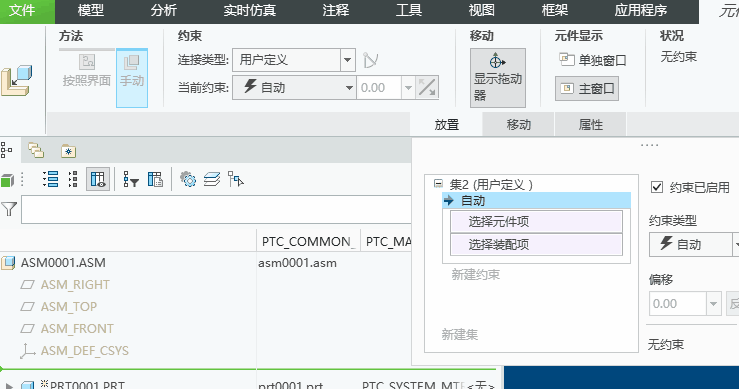Collapse the 集2 (用户定义) constraint set
Viewport: 739px width, 389px height.
(x=438, y=184)
